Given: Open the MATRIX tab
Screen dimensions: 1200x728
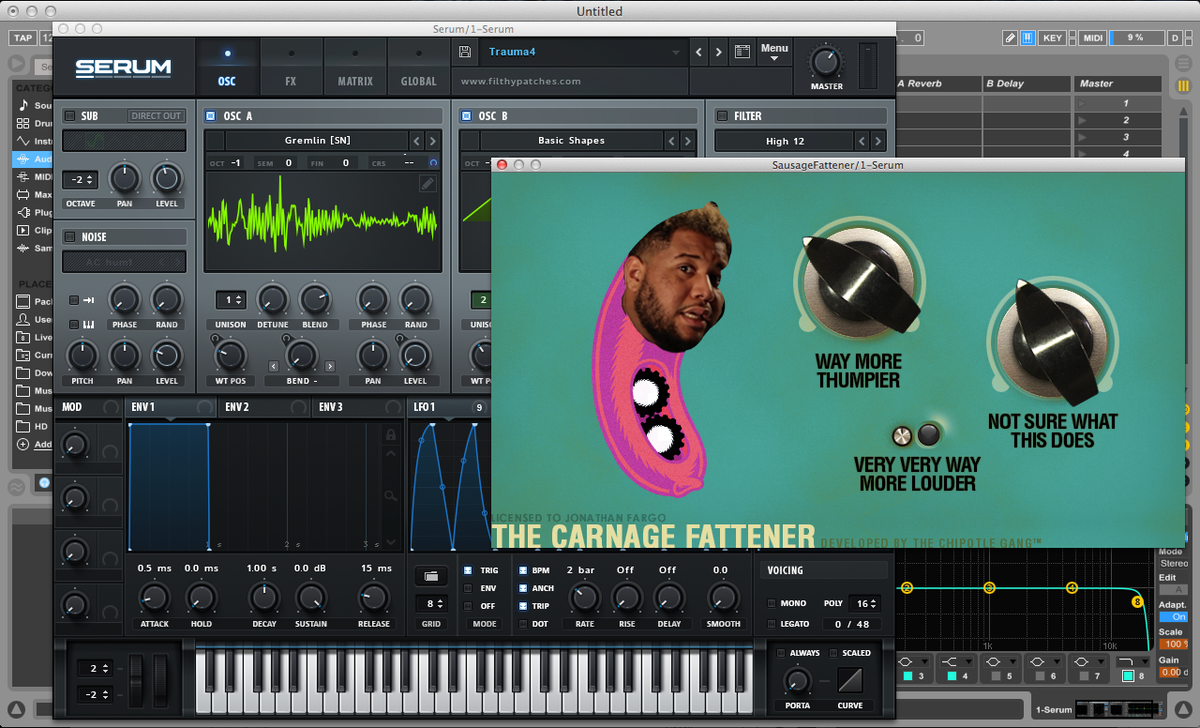Looking at the screenshot, I should coord(355,65).
